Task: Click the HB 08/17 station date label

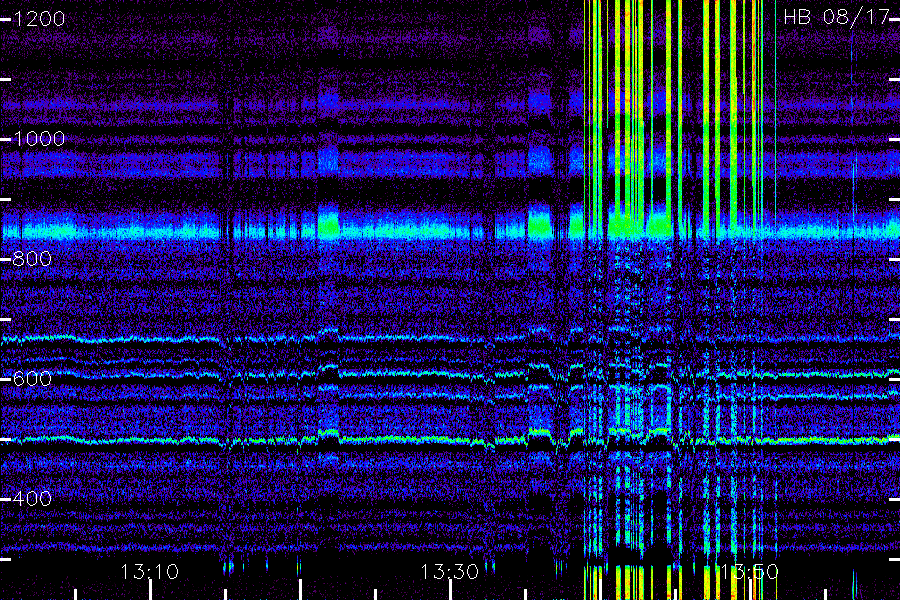Action: click(836, 17)
